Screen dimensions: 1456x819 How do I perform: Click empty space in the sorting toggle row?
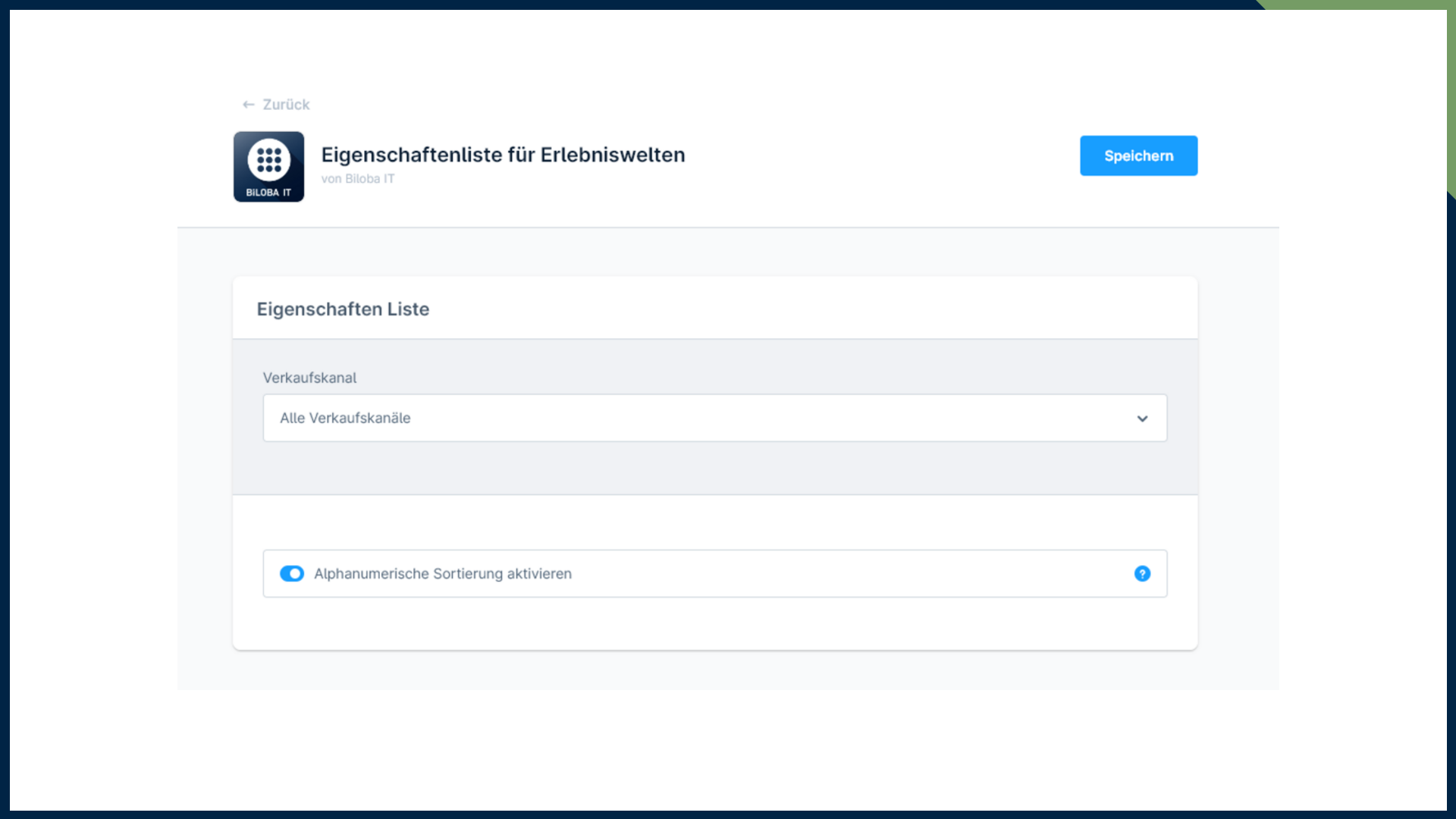834,574
